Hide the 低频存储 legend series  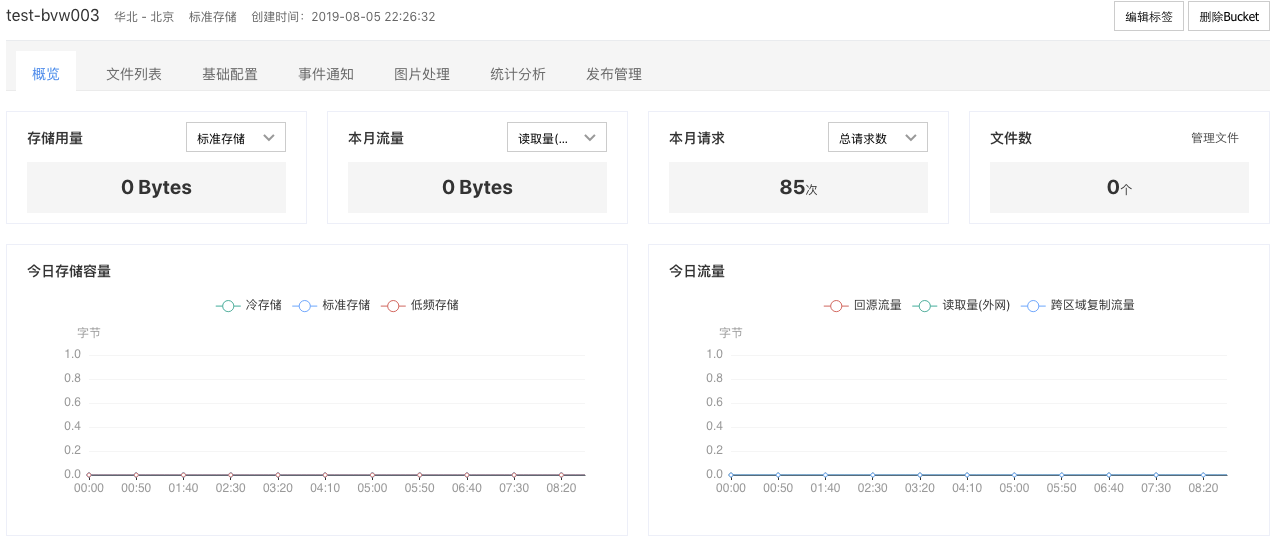click(420, 305)
